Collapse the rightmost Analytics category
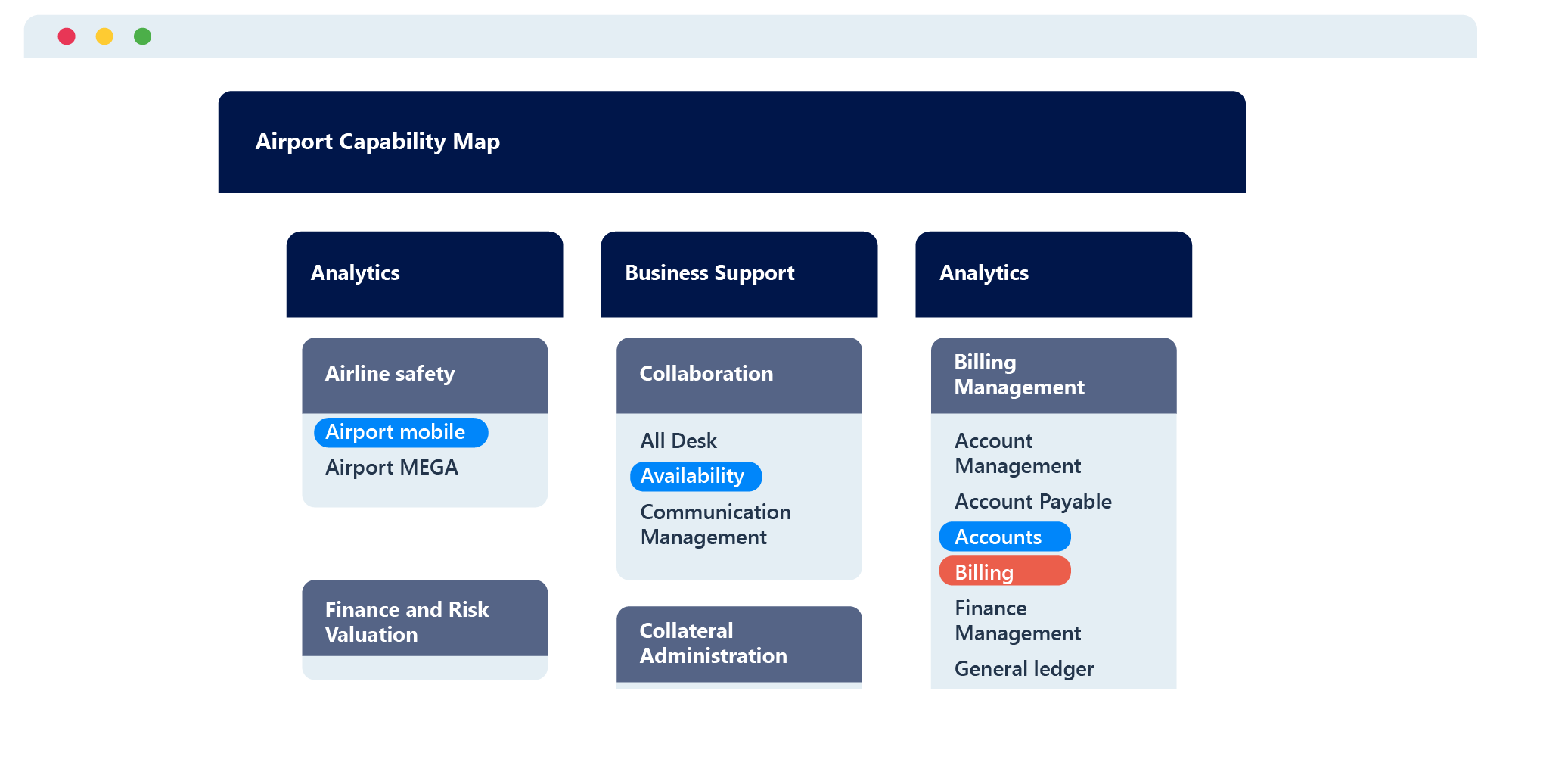The image size is (1568, 778). tap(1053, 273)
